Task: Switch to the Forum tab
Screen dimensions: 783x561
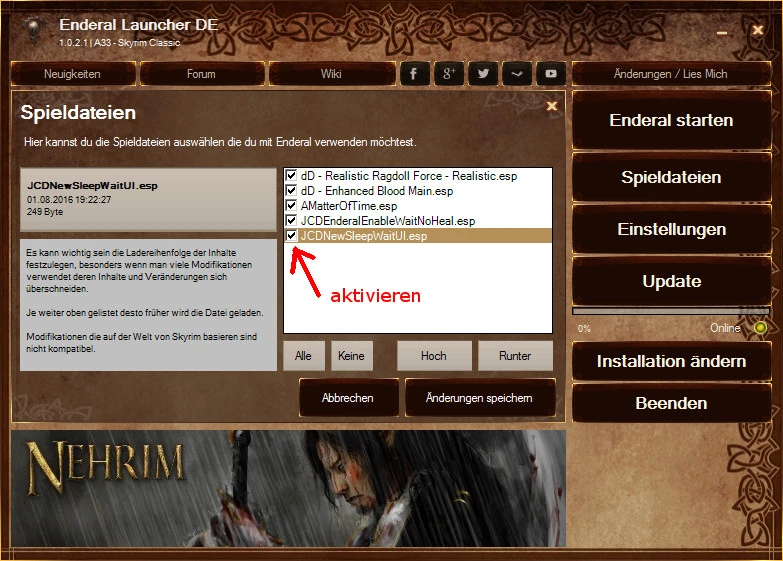Action: point(201,74)
